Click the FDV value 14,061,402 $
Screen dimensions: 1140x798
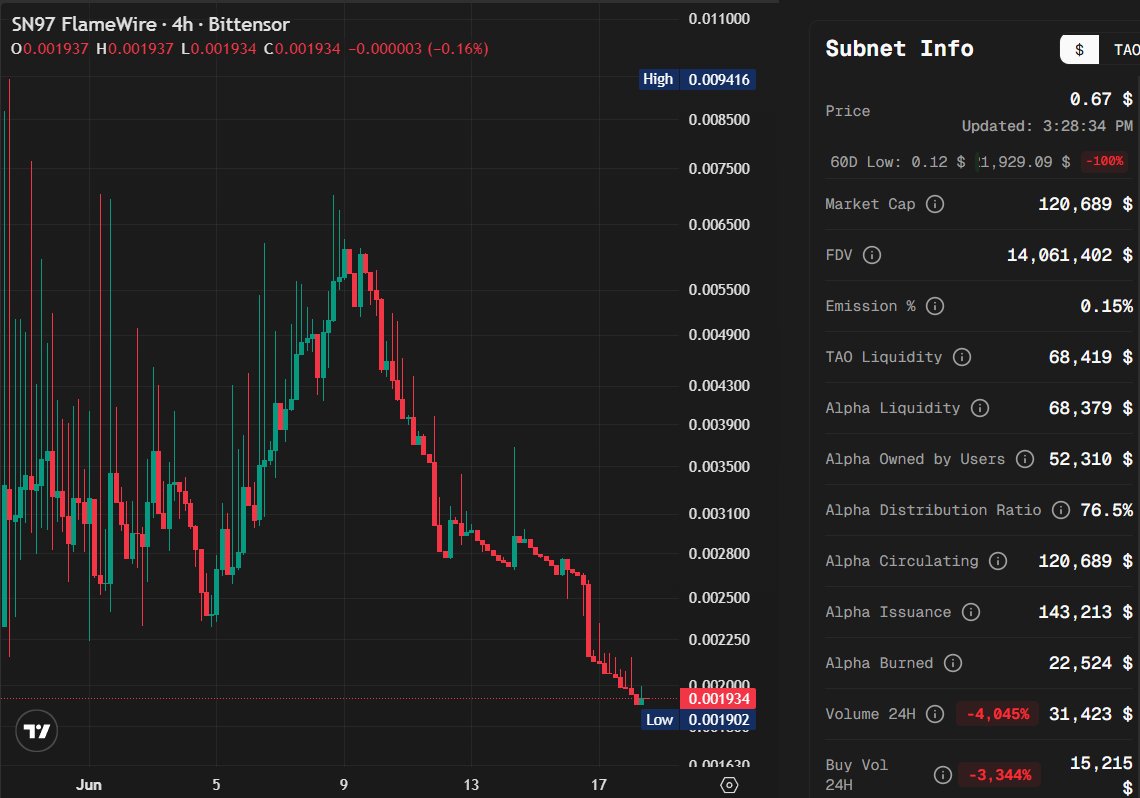click(1069, 255)
